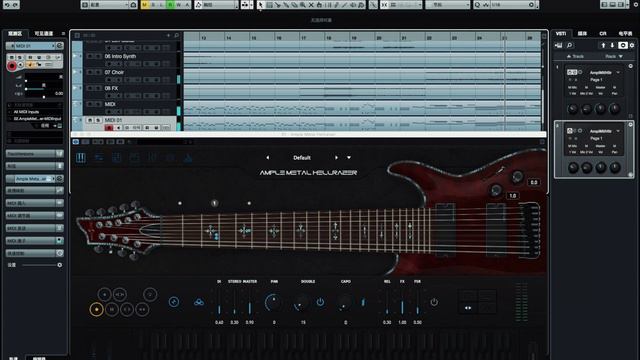Click the DOUBLE knob
This screenshot has height=360, width=640.
pos(301,303)
